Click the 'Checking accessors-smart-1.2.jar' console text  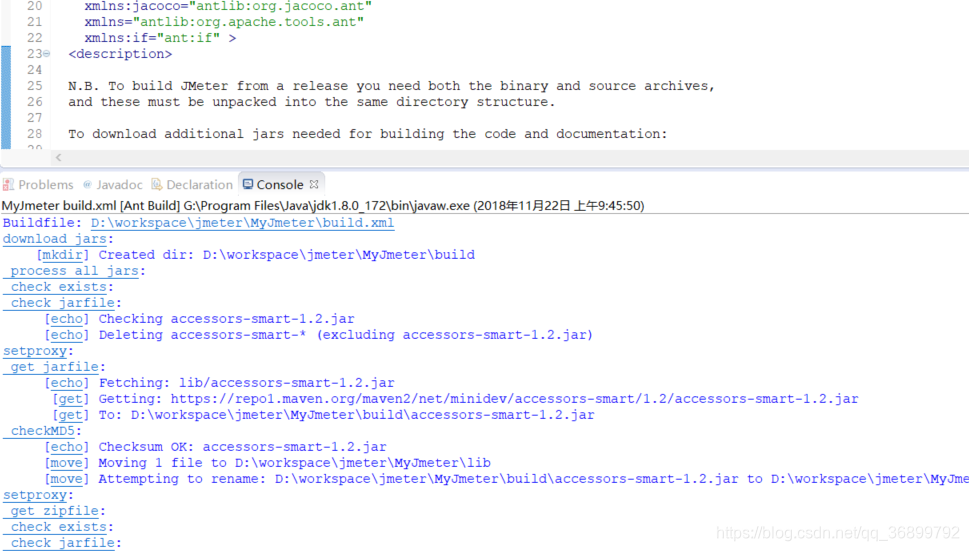(x=226, y=319)
